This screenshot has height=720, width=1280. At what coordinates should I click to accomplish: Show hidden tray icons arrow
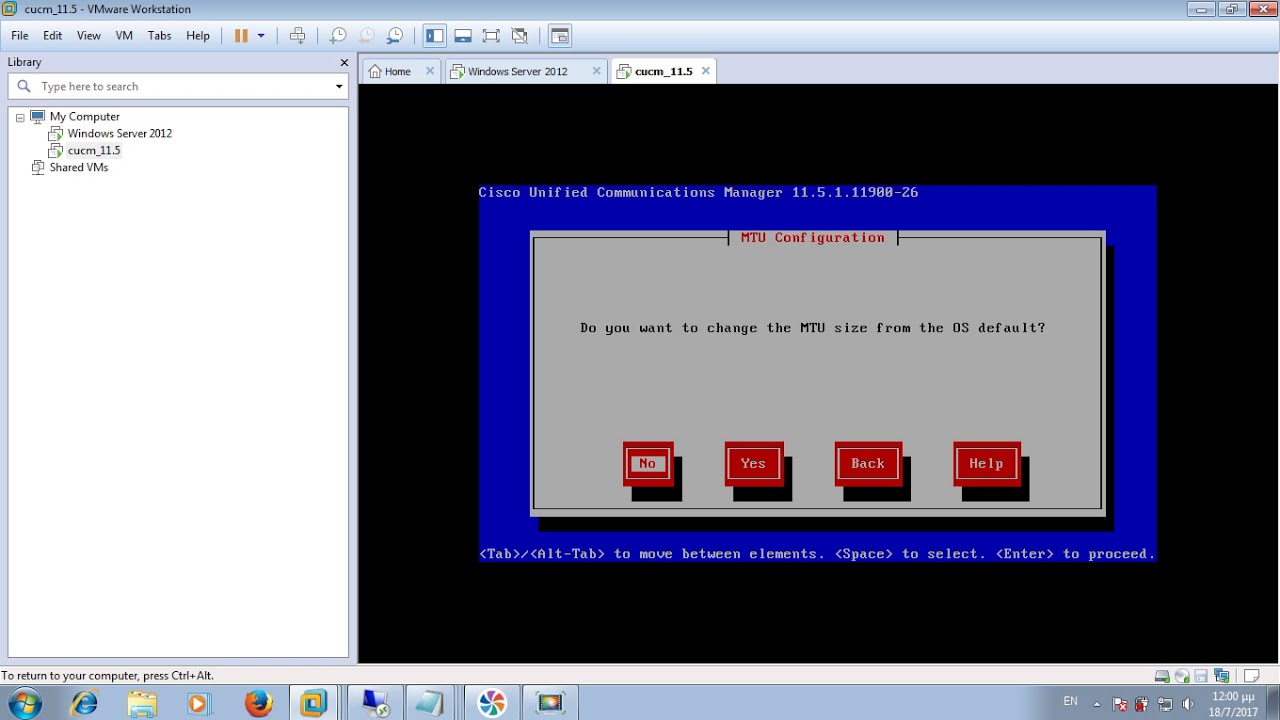click(1096, 703)
